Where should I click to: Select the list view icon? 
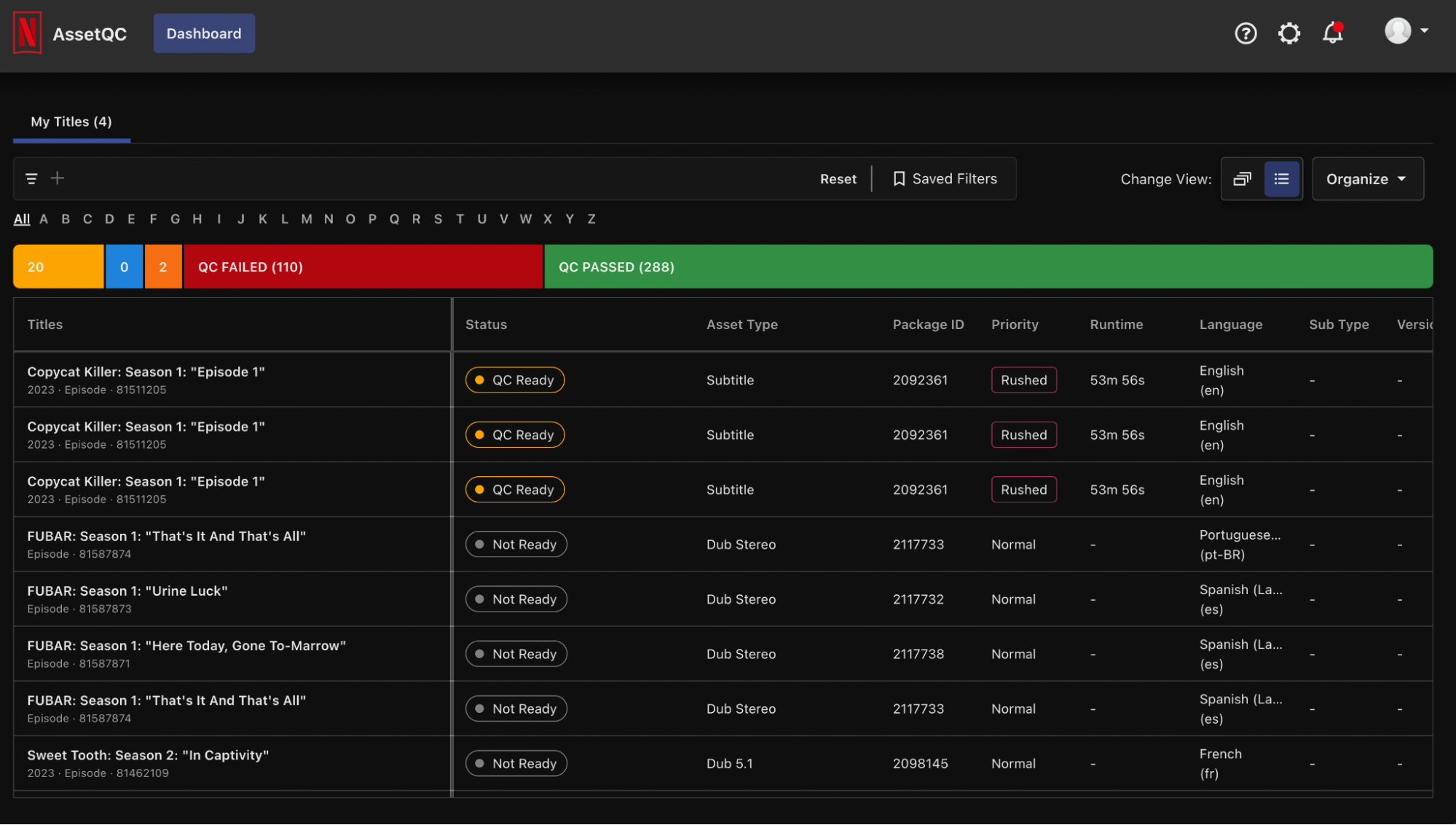coord(1282,178)
